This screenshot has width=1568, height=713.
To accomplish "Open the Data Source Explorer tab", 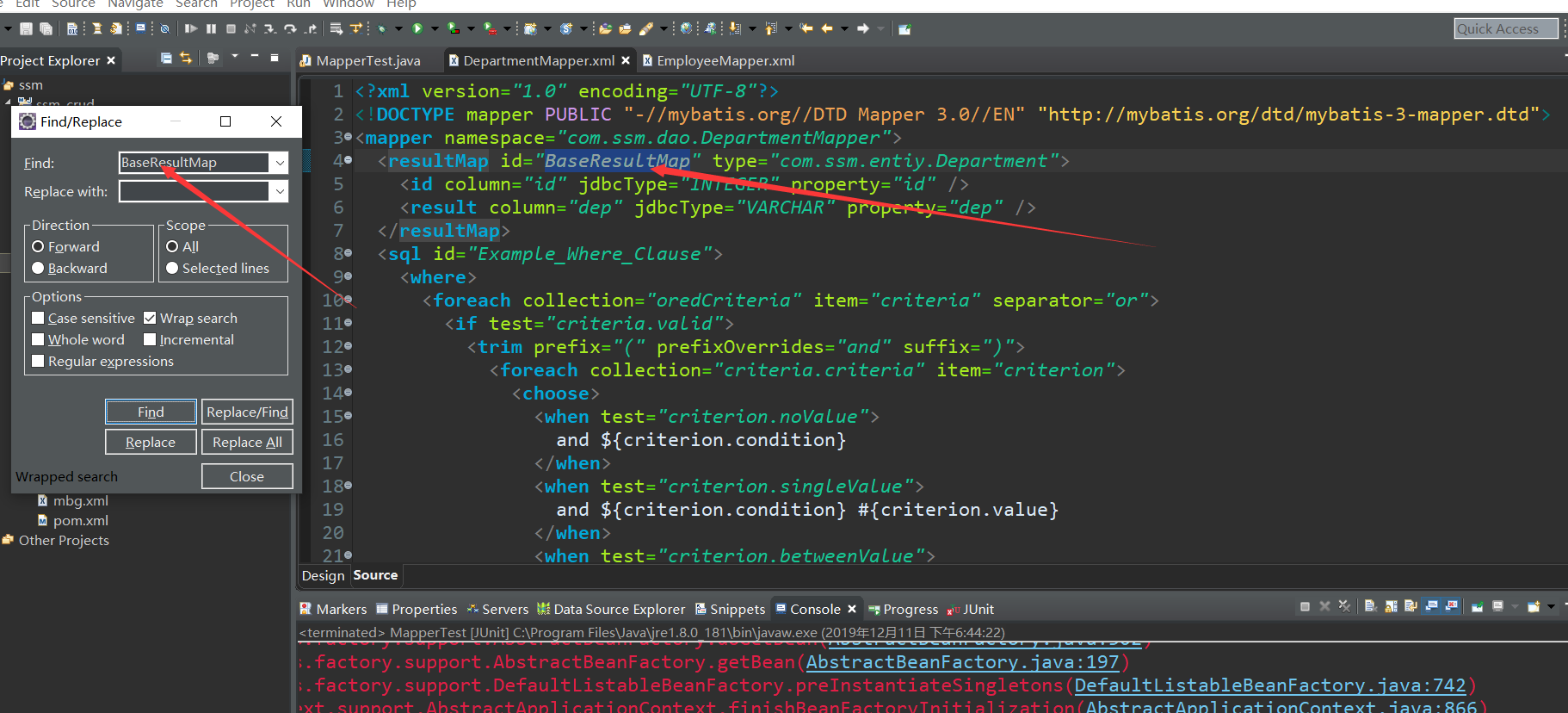I will click(x=611, y=609).
